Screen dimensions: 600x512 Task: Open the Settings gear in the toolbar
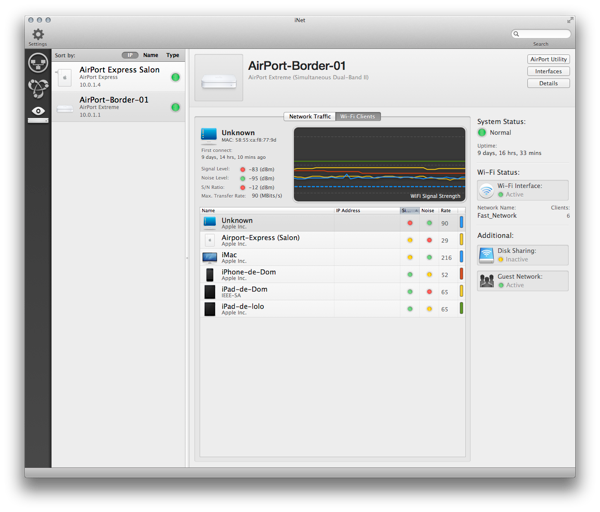tap(38, 34)
